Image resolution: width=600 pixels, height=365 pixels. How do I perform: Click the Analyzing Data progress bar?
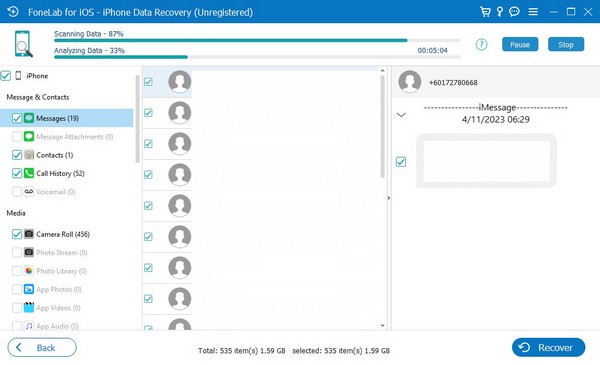tap(257, 57)
